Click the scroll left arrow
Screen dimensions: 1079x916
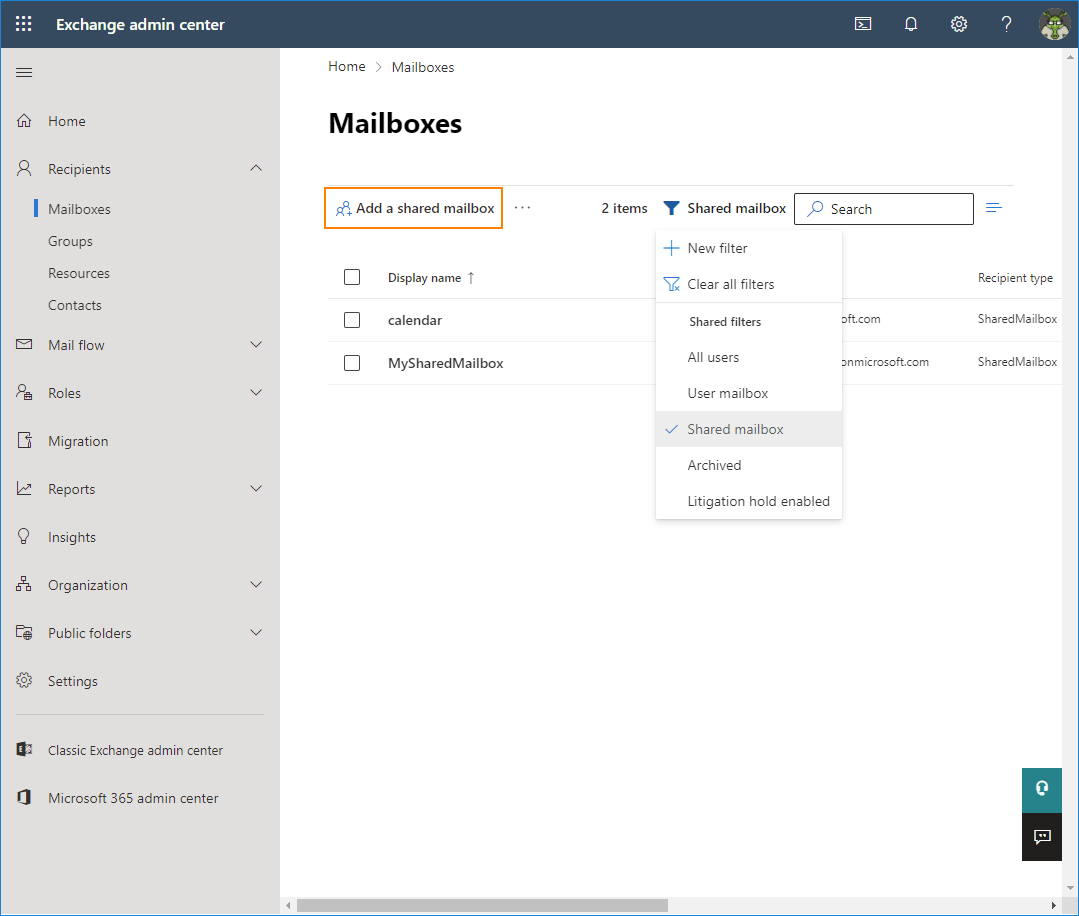click(x=288, y=905)
